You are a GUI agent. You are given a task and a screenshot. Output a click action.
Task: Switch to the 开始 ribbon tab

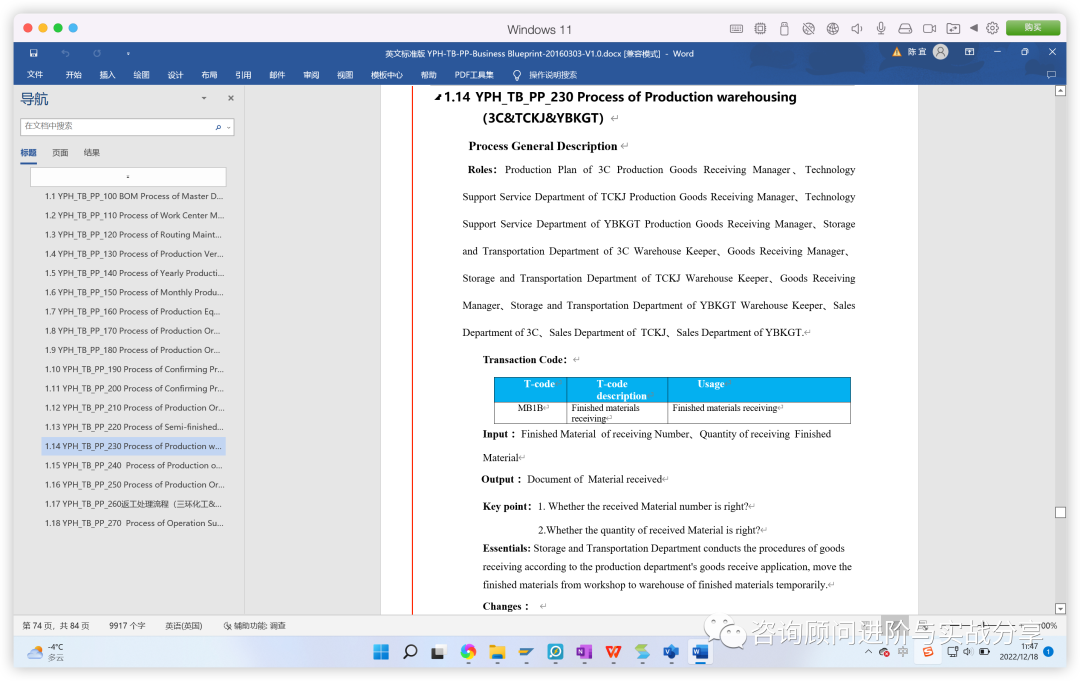pyautogui.click(x=74, y=74)
